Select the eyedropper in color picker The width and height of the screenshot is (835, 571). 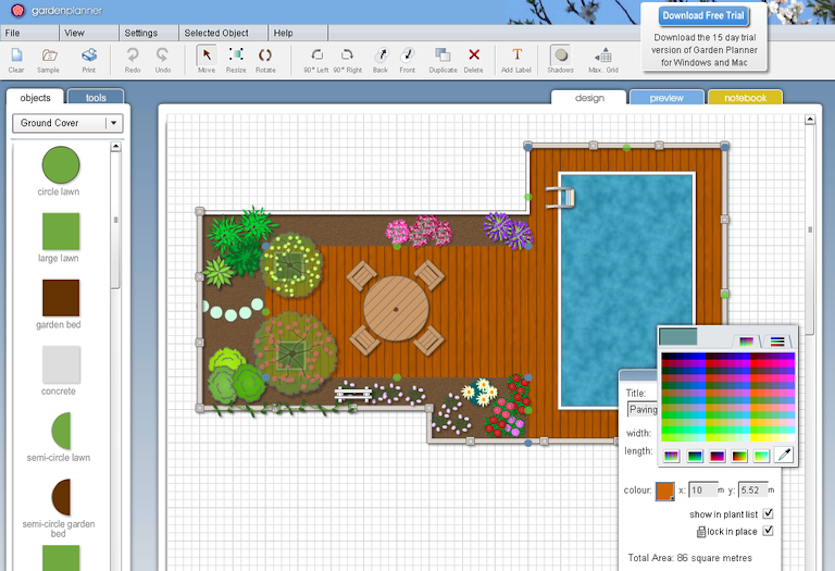pos(784,455)
